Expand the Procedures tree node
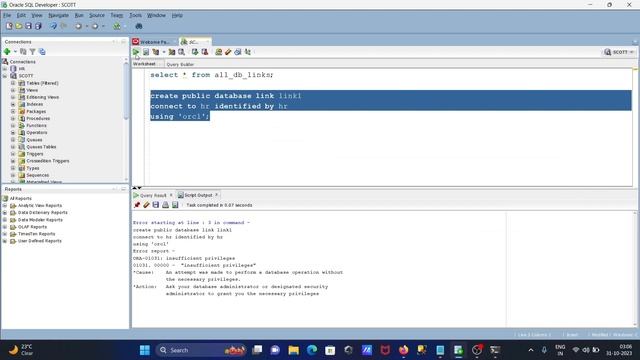The width and height of the screenshot is (640, 360). click(x=13, y=118)
